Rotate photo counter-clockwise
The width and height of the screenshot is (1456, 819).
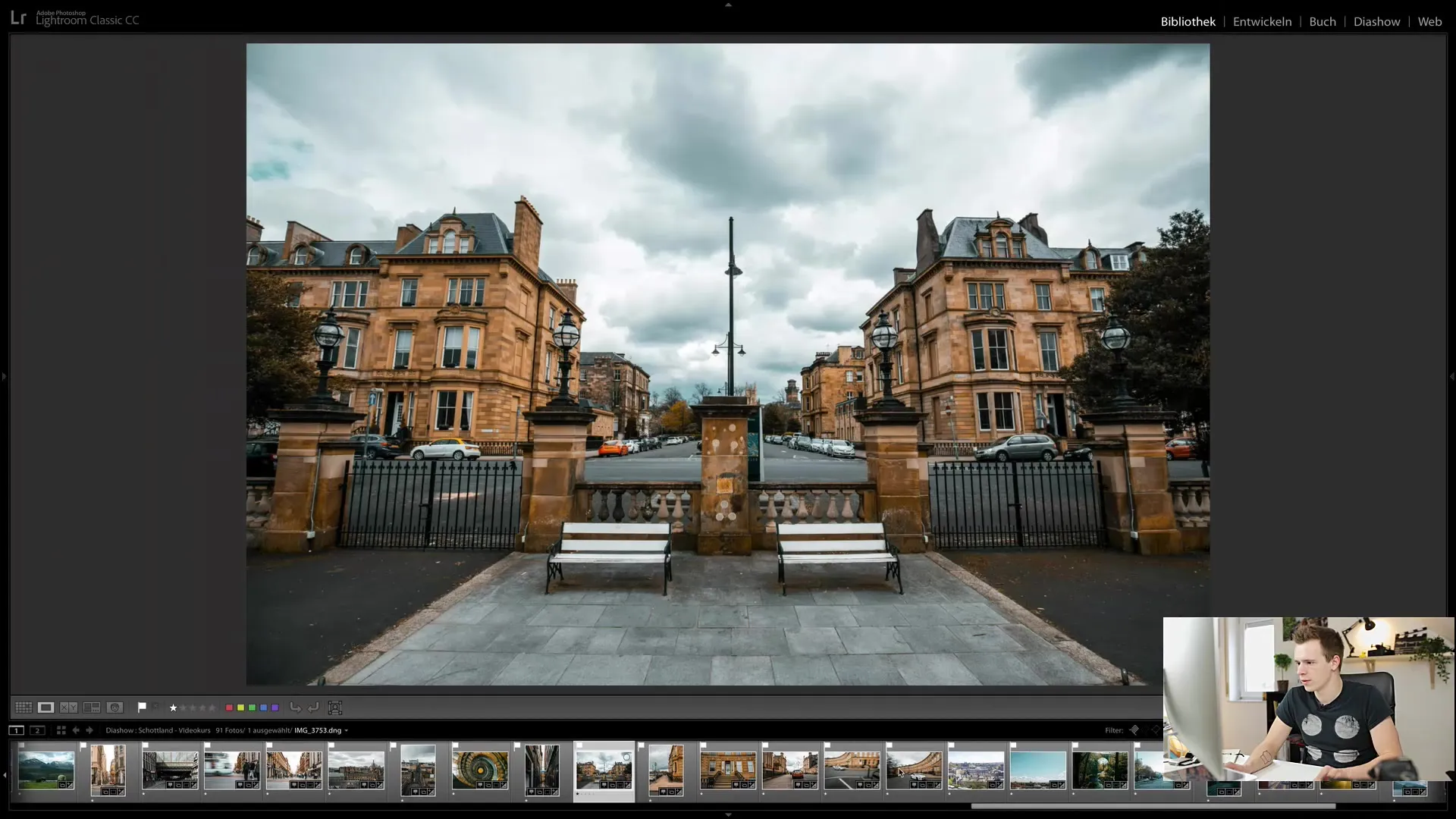point(295,708)
